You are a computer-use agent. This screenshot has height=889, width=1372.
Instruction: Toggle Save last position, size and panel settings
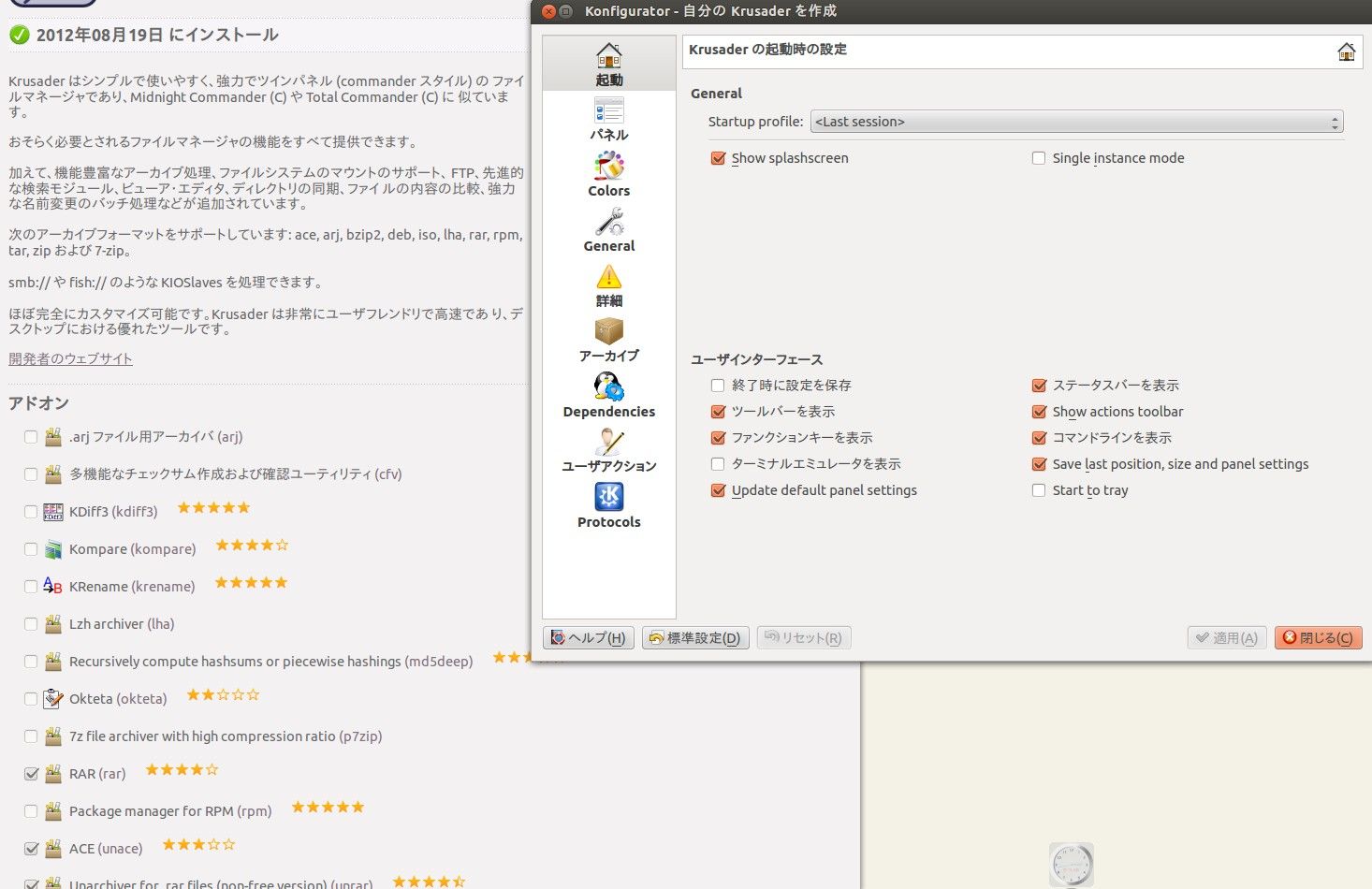point(1039,464)
